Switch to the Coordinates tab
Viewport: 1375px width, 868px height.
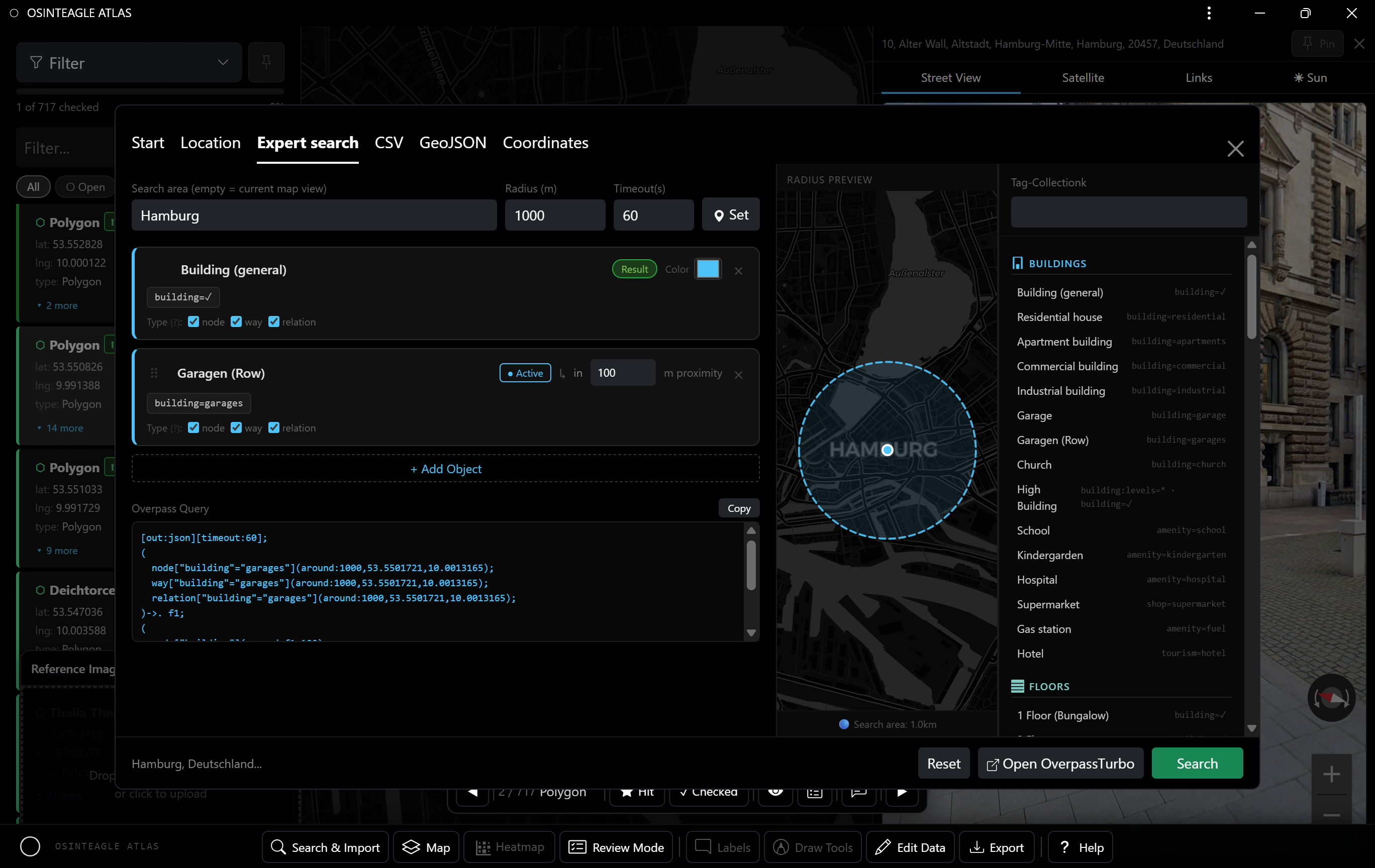pyautogui.click(x=545, y=143)
